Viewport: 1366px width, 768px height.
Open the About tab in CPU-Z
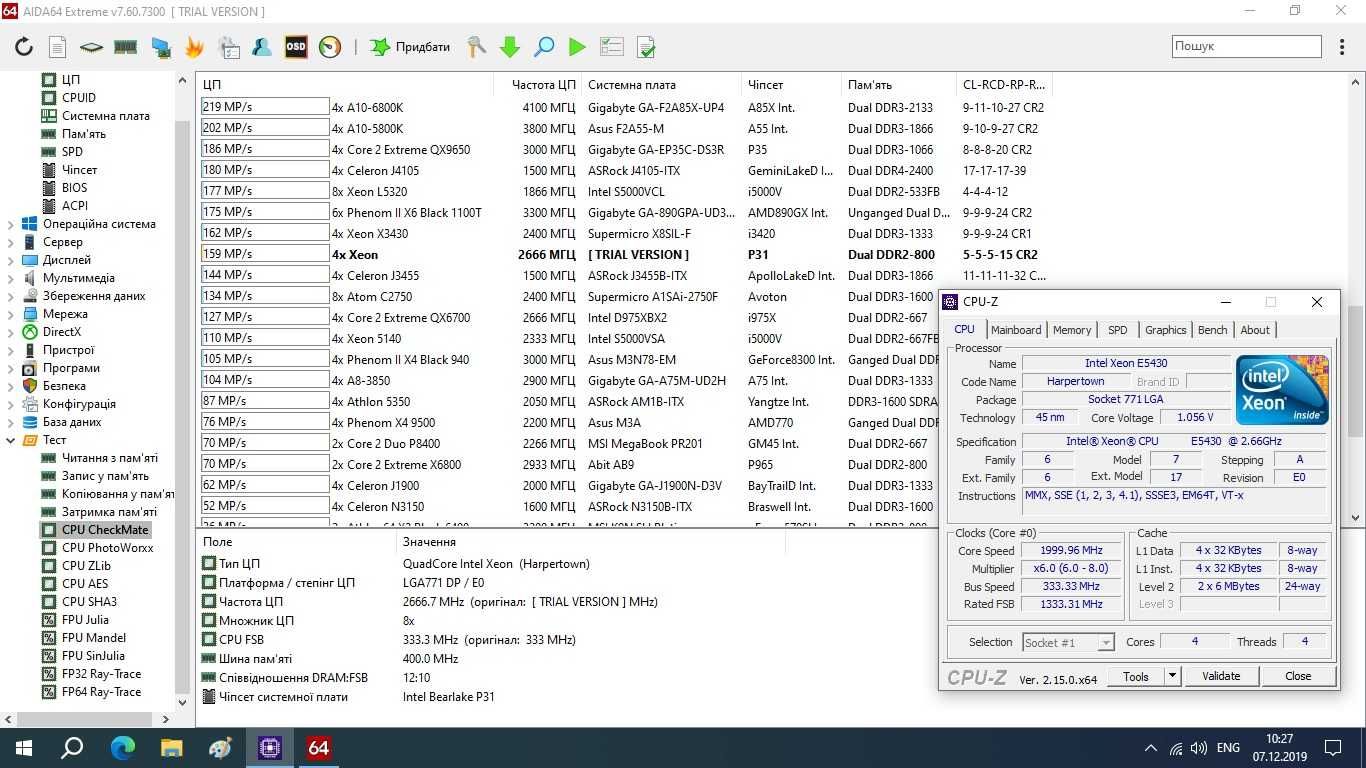tap(1255, 330)
